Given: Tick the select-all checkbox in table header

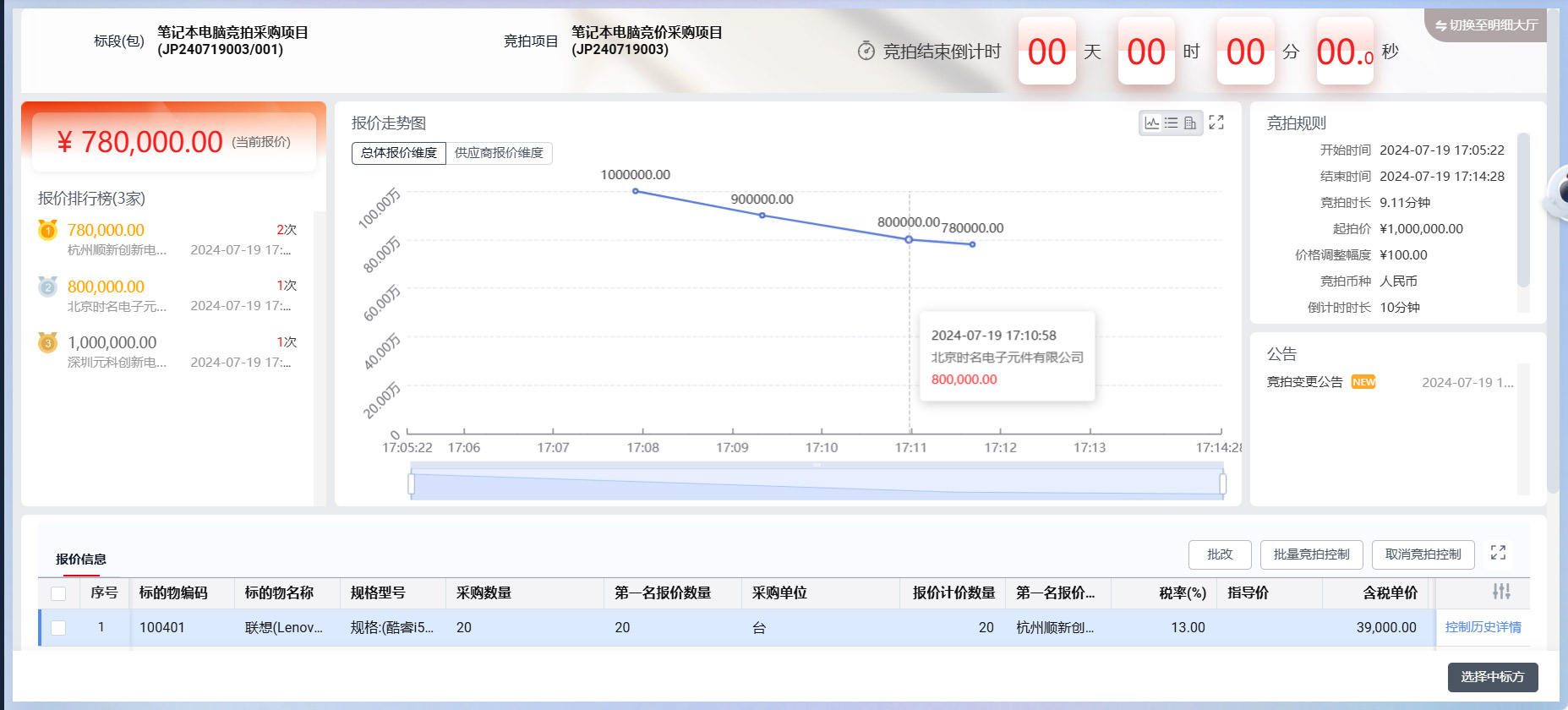Looking at the screenshot, I should tap(58, 593).
